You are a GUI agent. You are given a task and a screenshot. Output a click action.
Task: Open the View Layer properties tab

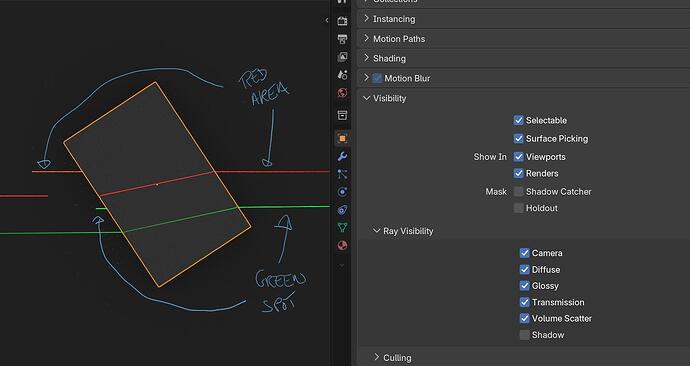coord(342,57)
